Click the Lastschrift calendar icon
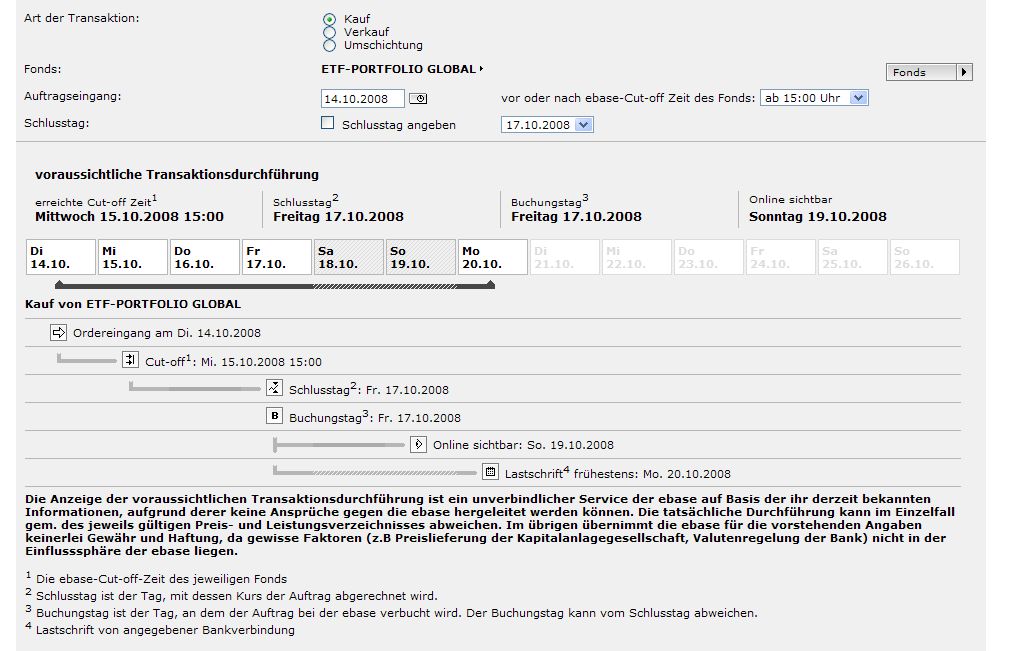 point(490,471)
